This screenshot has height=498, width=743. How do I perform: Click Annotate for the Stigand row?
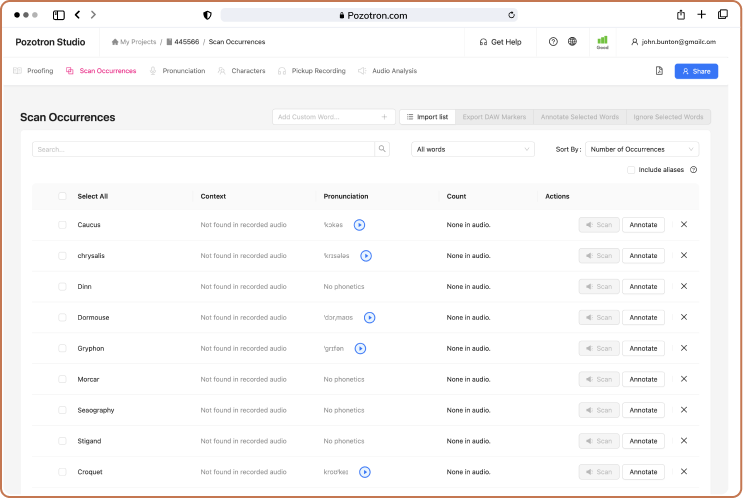click(x=643, y=441)
